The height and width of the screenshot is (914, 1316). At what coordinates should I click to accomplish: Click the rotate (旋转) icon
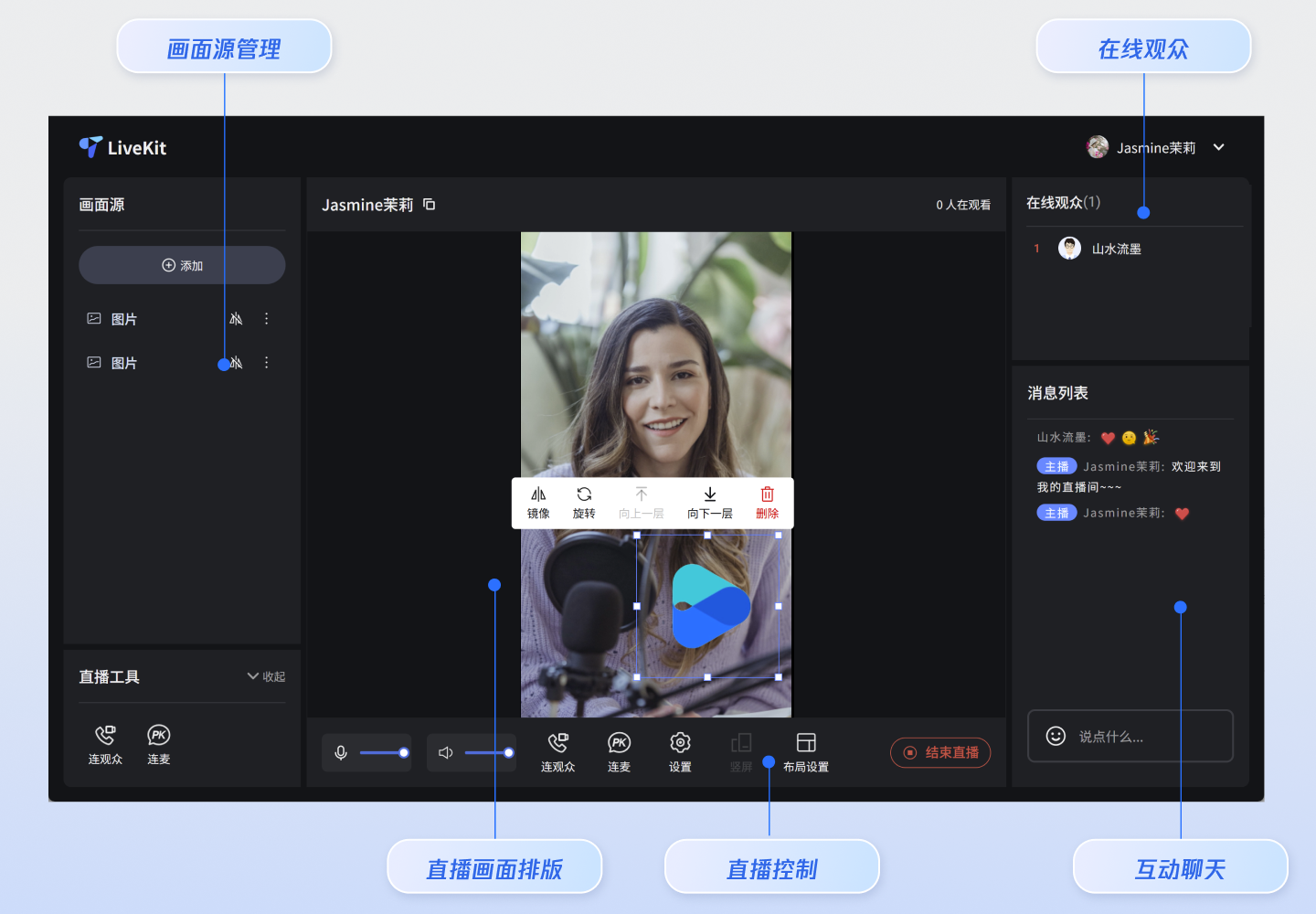(x=584, y=494)
